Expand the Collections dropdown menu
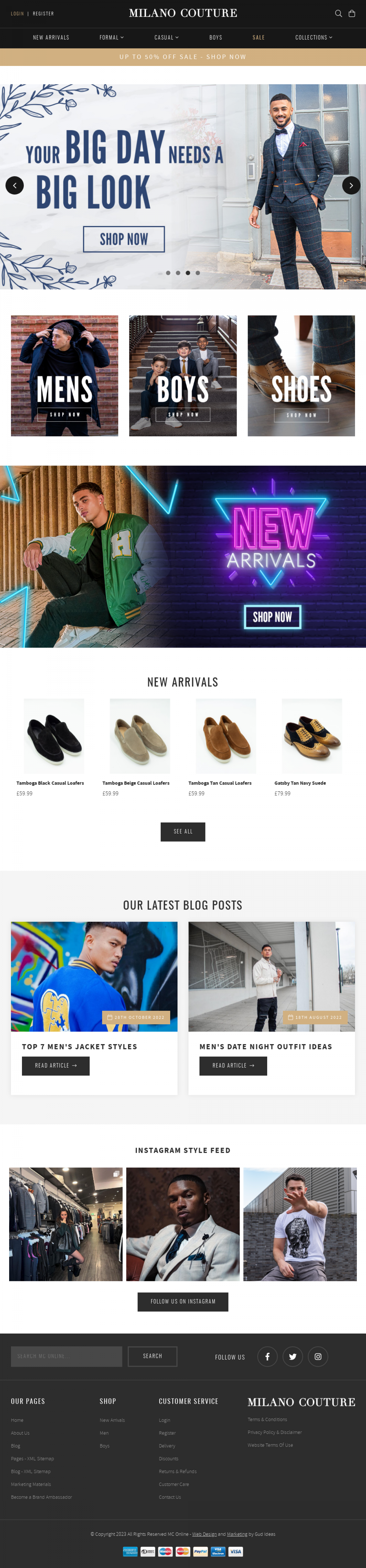The height and width of the screenshot is (1568, 366). [314, 38]
